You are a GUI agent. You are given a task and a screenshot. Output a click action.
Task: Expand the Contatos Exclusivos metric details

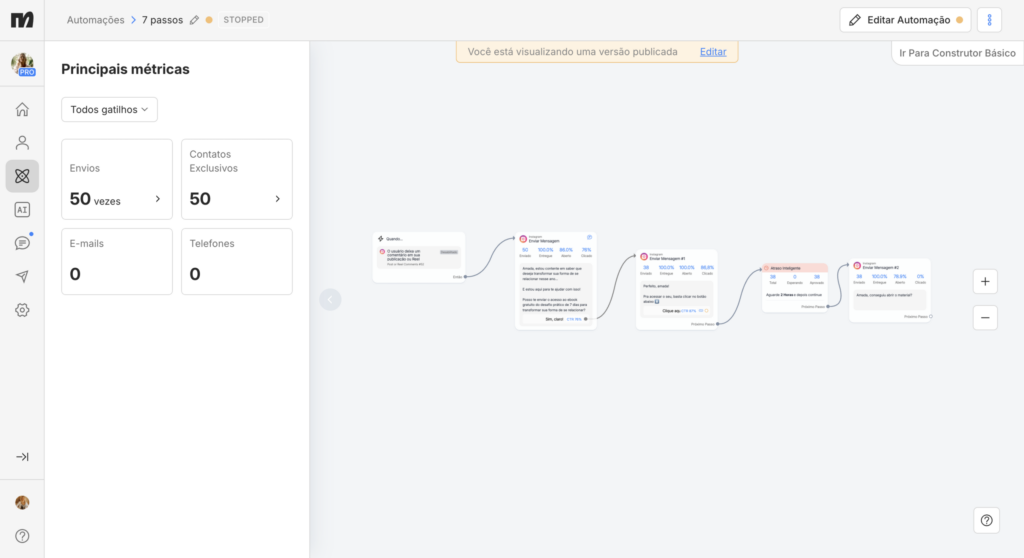click(x=277, y=199)
